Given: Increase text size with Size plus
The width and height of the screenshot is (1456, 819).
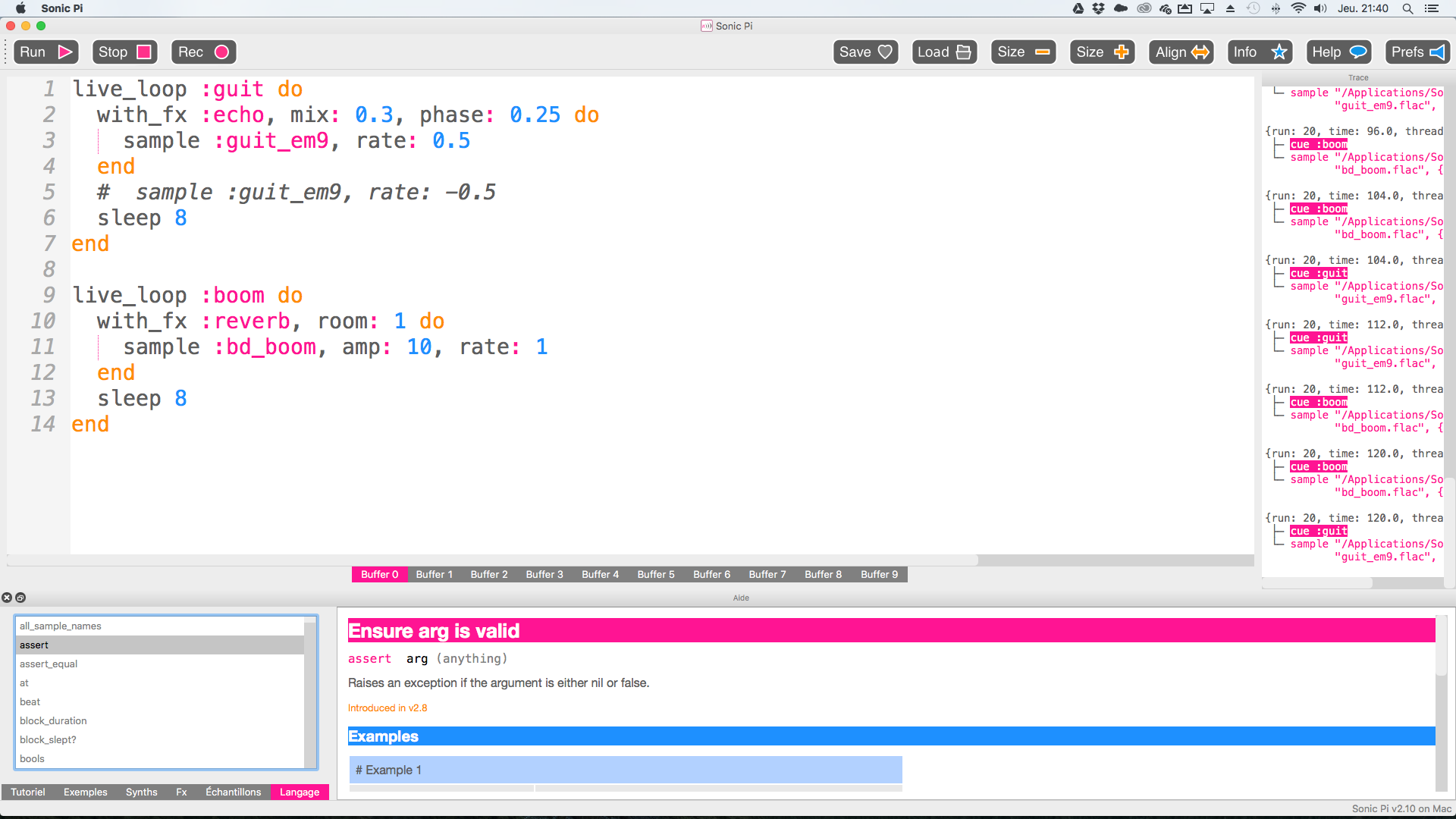Looking at the screenshot, I should click(x=1102, y=52).
